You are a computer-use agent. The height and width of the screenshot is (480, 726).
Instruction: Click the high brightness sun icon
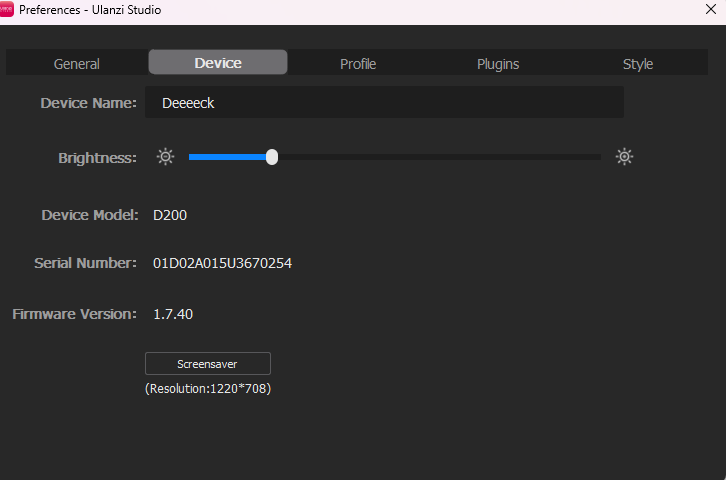tap(624, 156)
